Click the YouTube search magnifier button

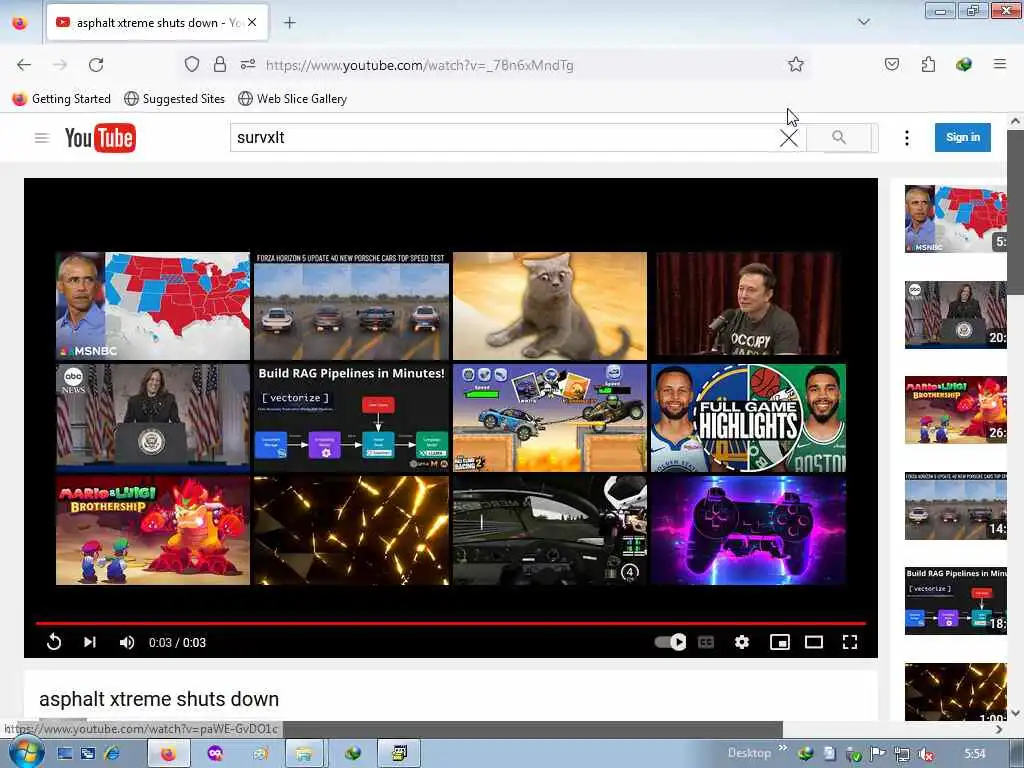[839, 138]
